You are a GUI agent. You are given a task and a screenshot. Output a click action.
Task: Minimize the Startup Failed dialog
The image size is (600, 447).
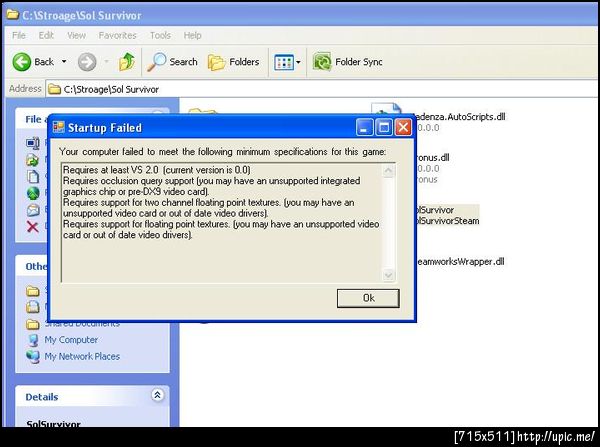[x=364, y=127]
